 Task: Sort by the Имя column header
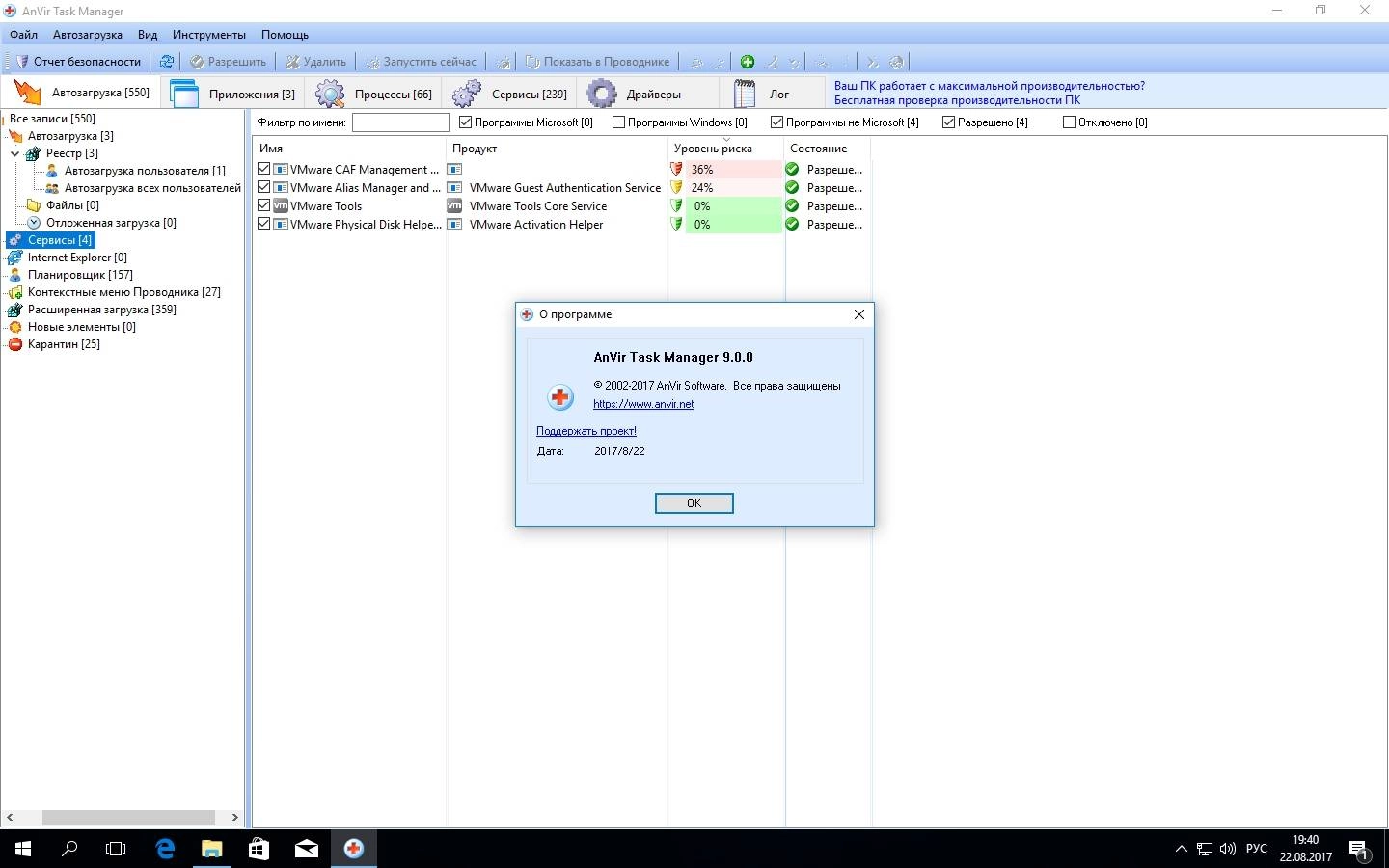pyautogui.click(x=349, y=149)
